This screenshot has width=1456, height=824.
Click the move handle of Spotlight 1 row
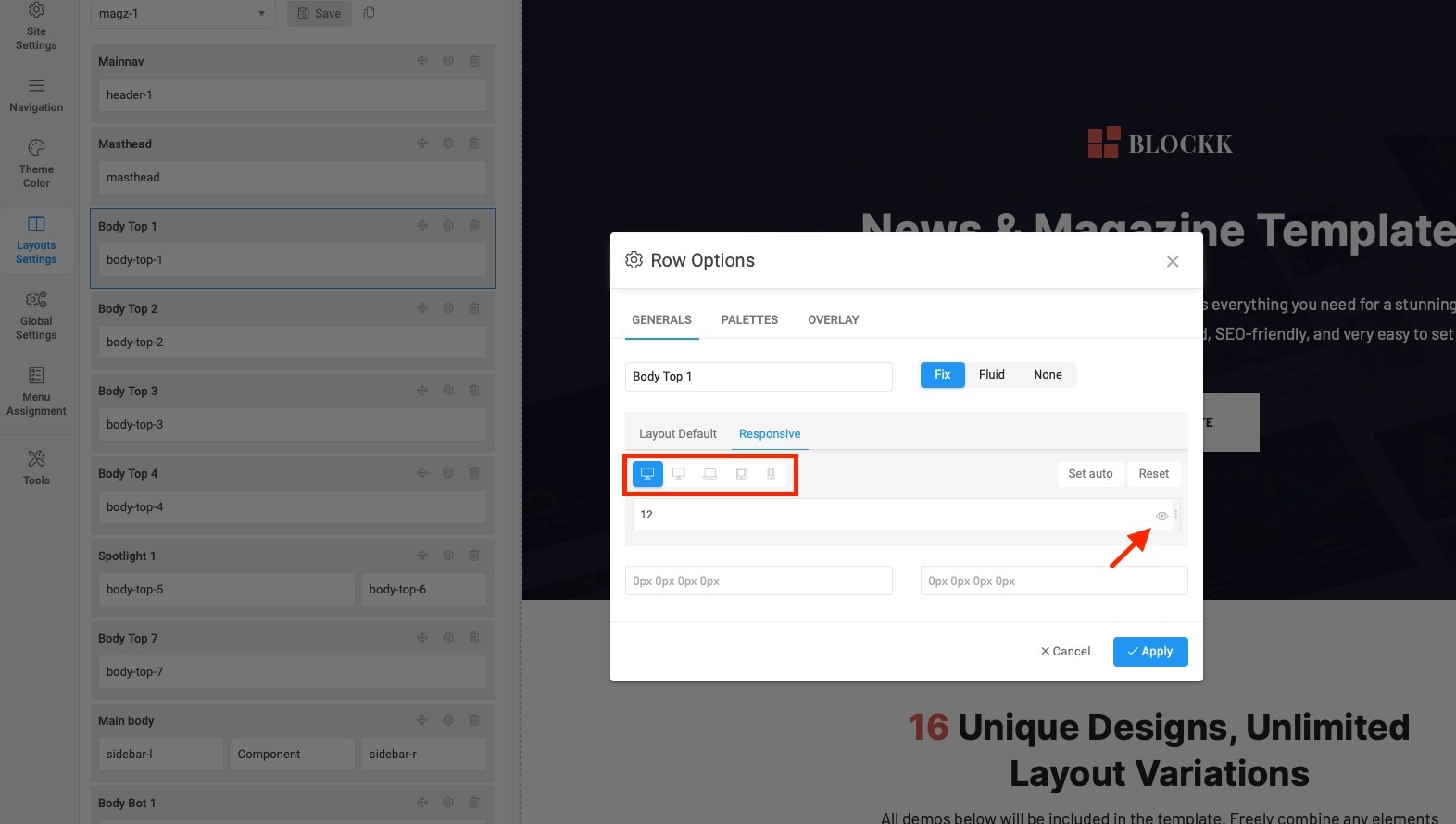click(422, 556)
